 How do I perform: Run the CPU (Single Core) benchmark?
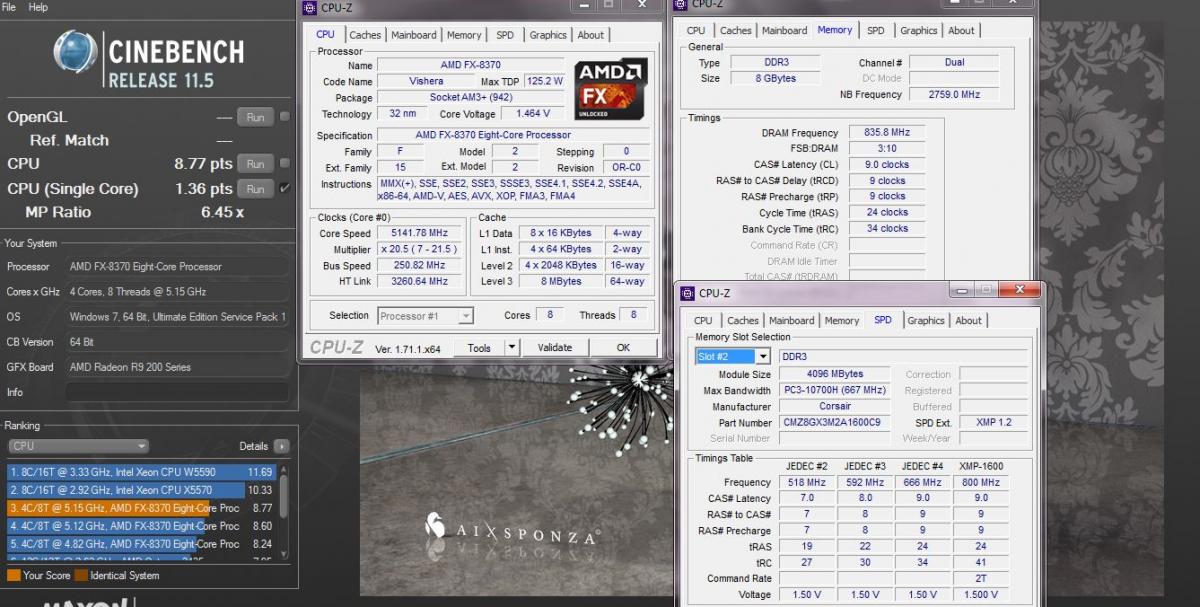point(255,188)
